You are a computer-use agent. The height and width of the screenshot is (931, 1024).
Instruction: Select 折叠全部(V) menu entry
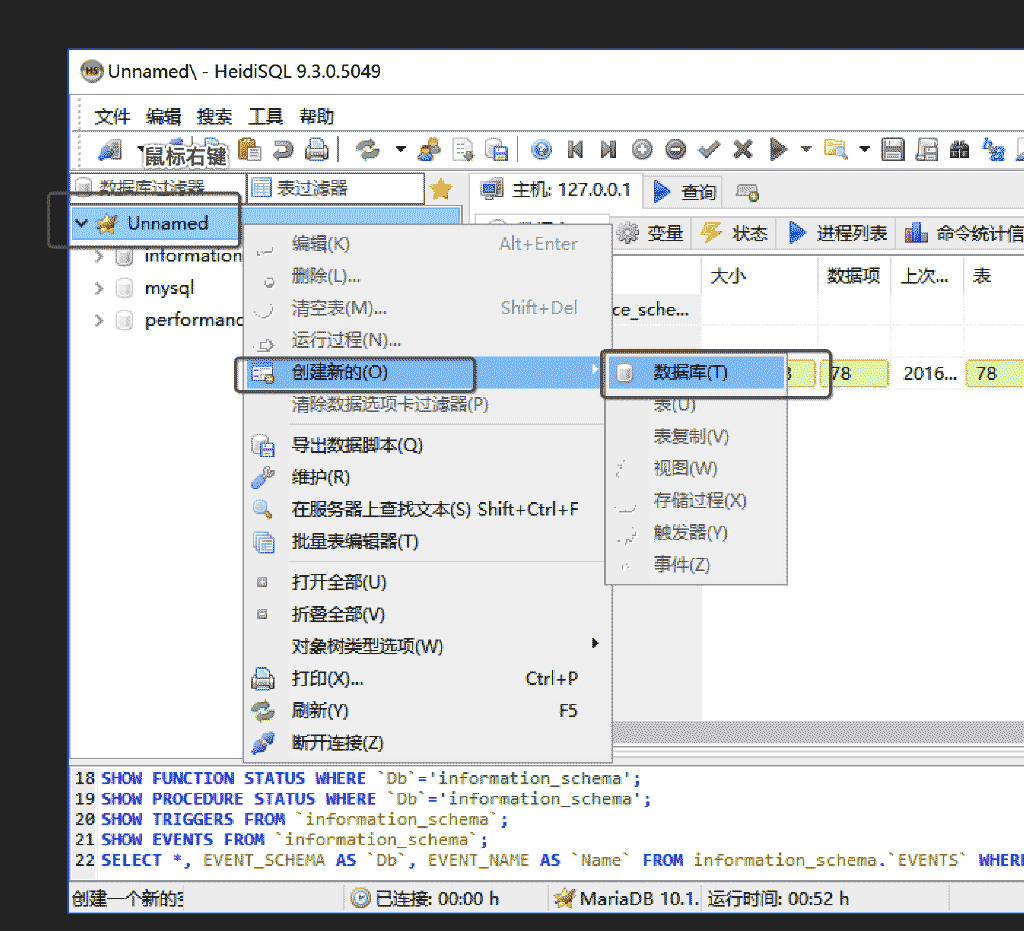[428, 614]
